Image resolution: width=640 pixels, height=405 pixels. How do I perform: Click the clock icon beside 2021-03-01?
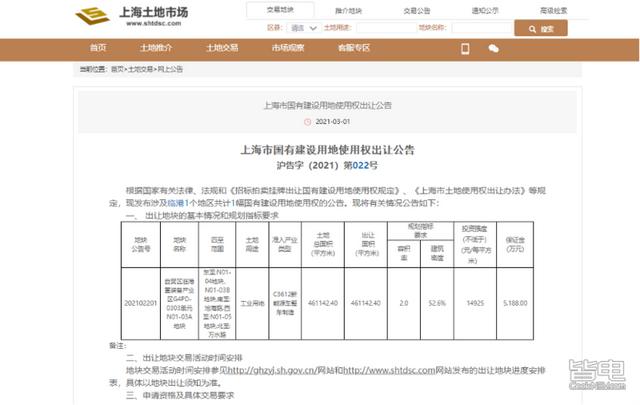307,122
